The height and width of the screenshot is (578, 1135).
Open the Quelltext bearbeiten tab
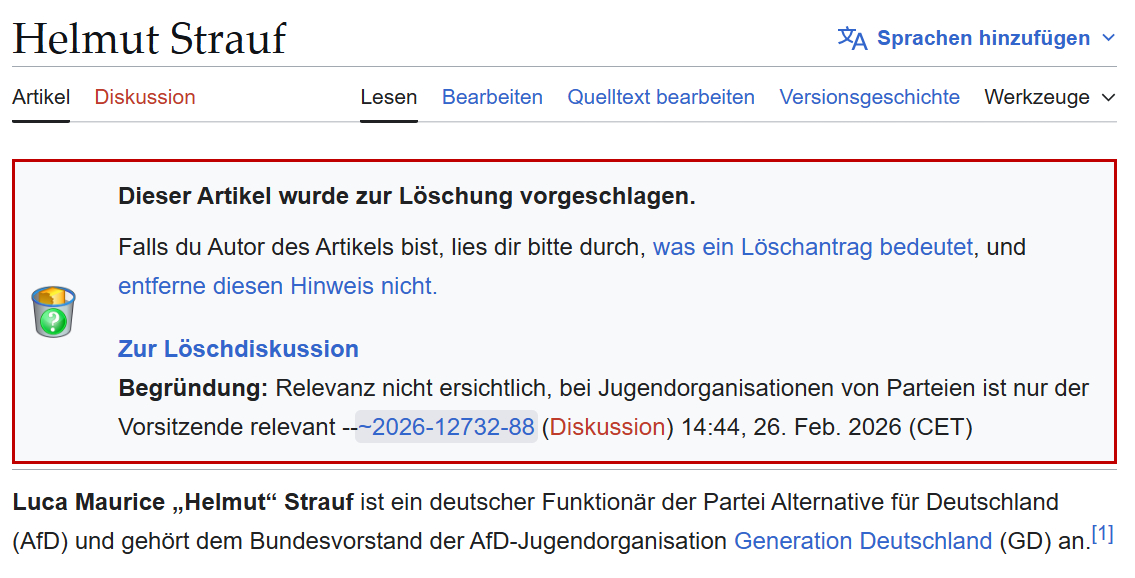661,97
